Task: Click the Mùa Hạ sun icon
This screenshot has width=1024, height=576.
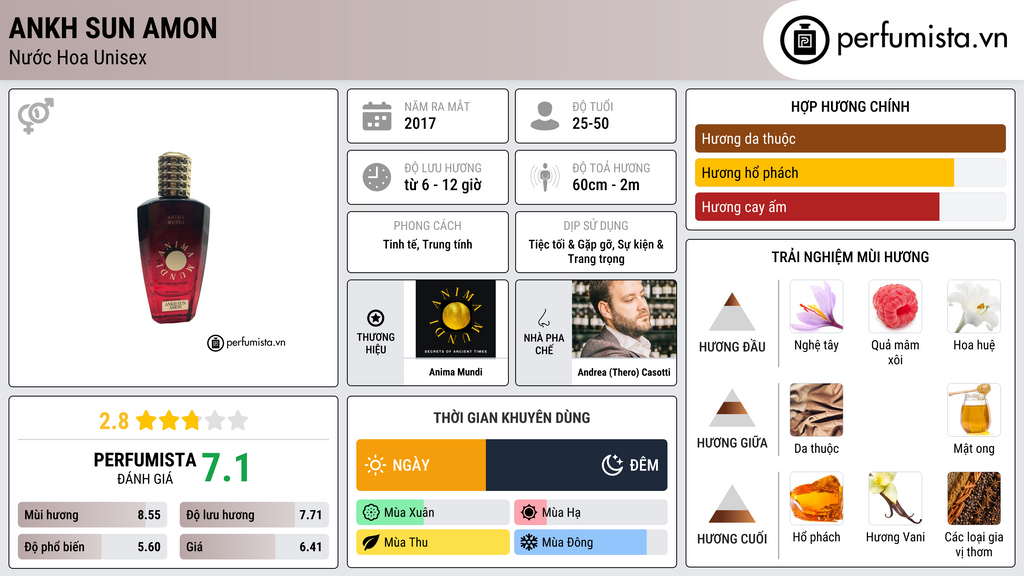Action: pos(529,513)
